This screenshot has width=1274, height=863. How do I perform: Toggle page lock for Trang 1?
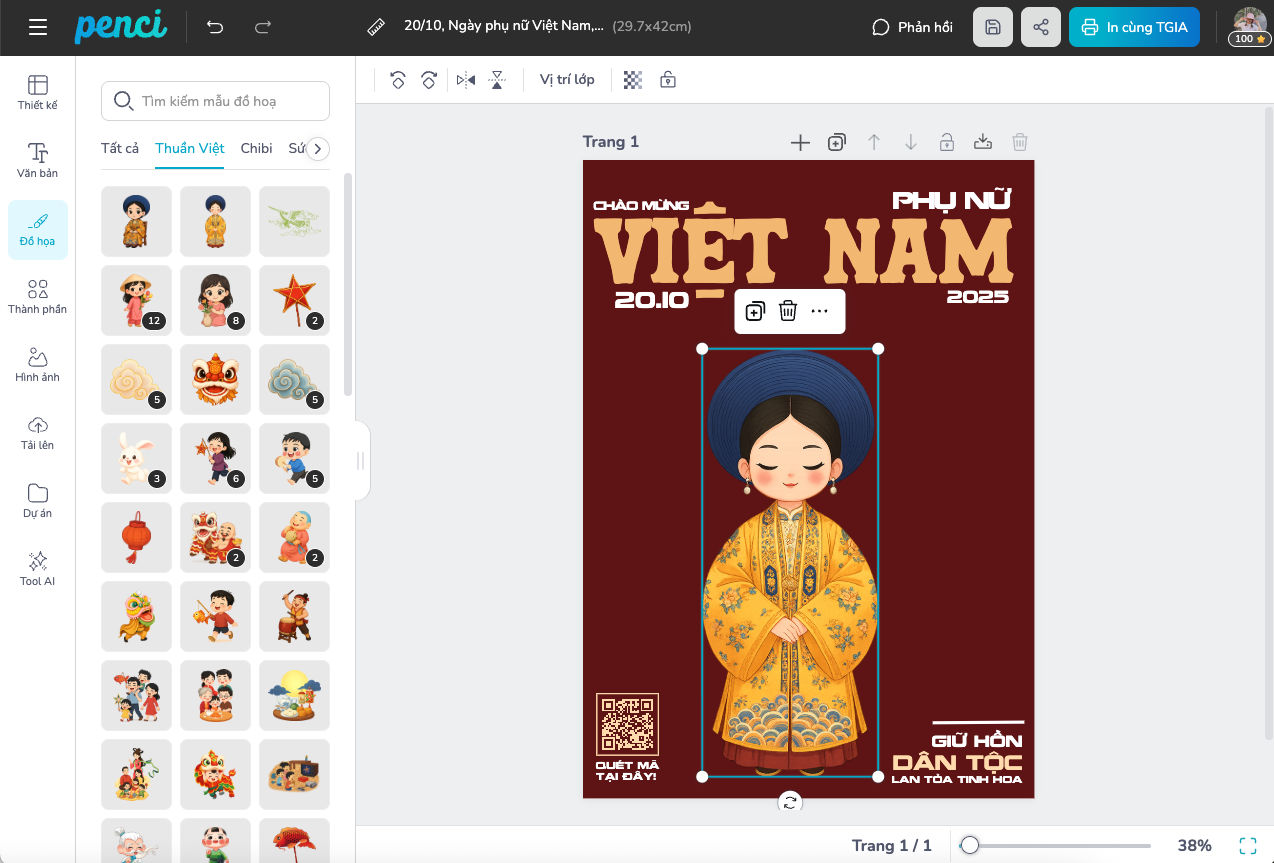(x=946, y=142)
